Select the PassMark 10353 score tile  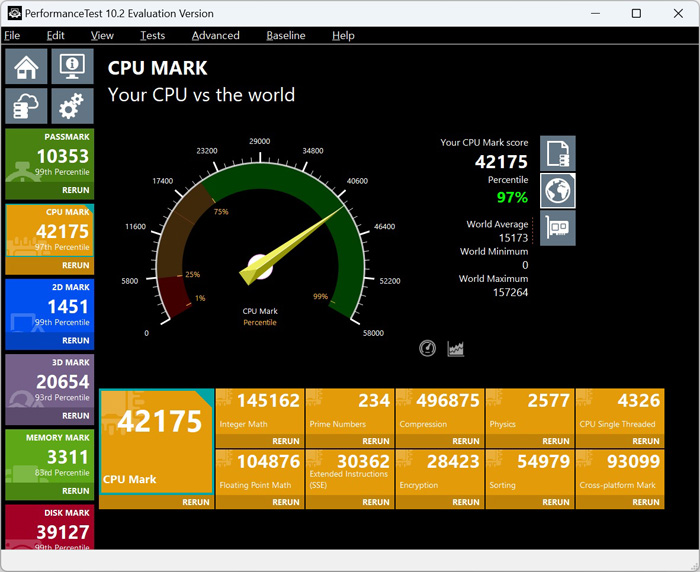click(50, 156)
